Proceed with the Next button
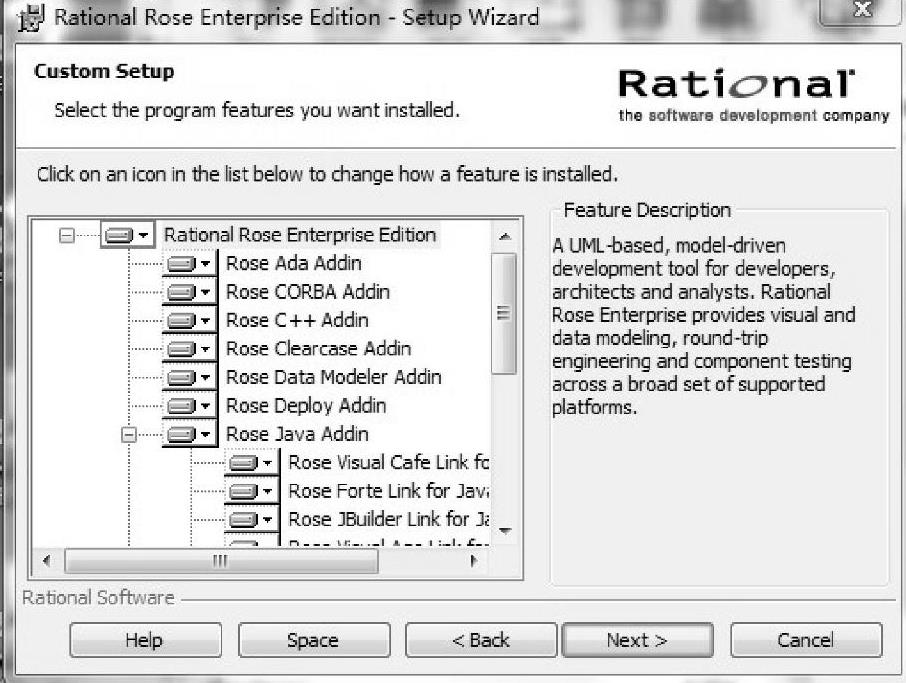Screen dimensions: 906x683 (637, 640)
